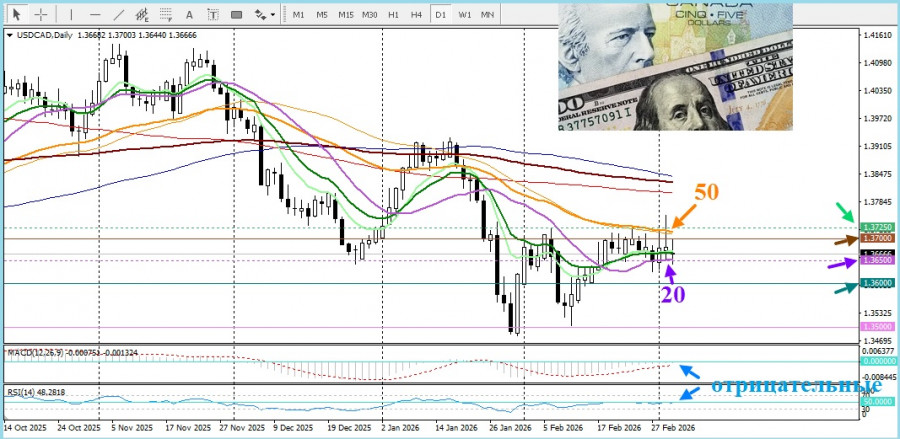Select the Text 'A' tool

(x=189, y=14)
